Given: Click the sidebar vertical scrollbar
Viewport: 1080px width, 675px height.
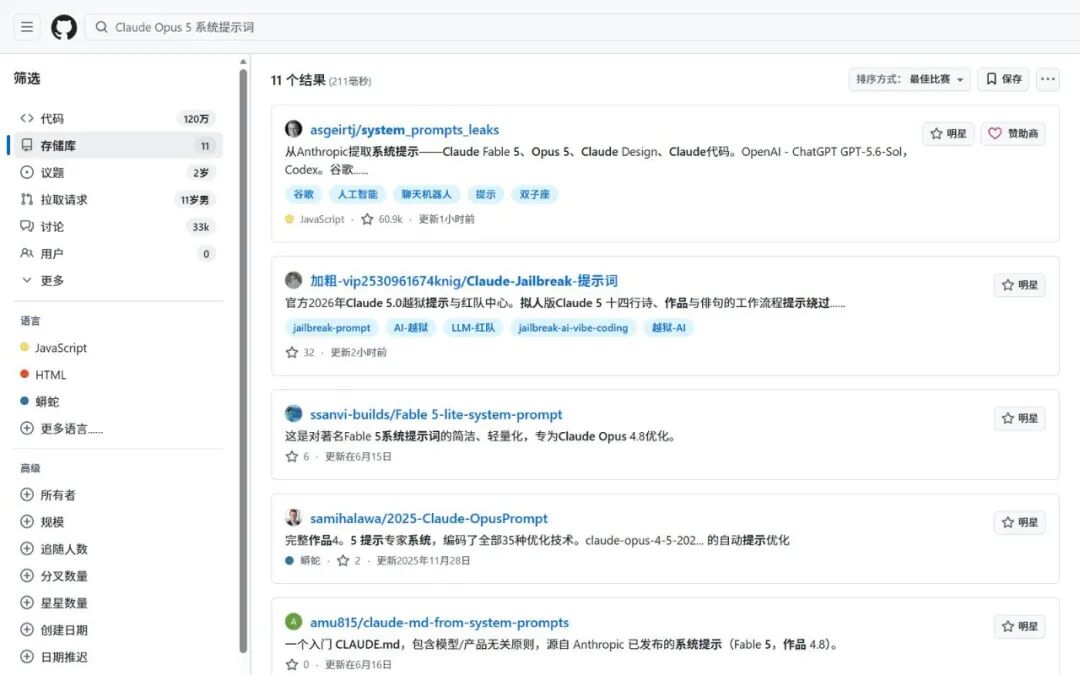Looking at the screenshot, I should (x=242, y=360).
